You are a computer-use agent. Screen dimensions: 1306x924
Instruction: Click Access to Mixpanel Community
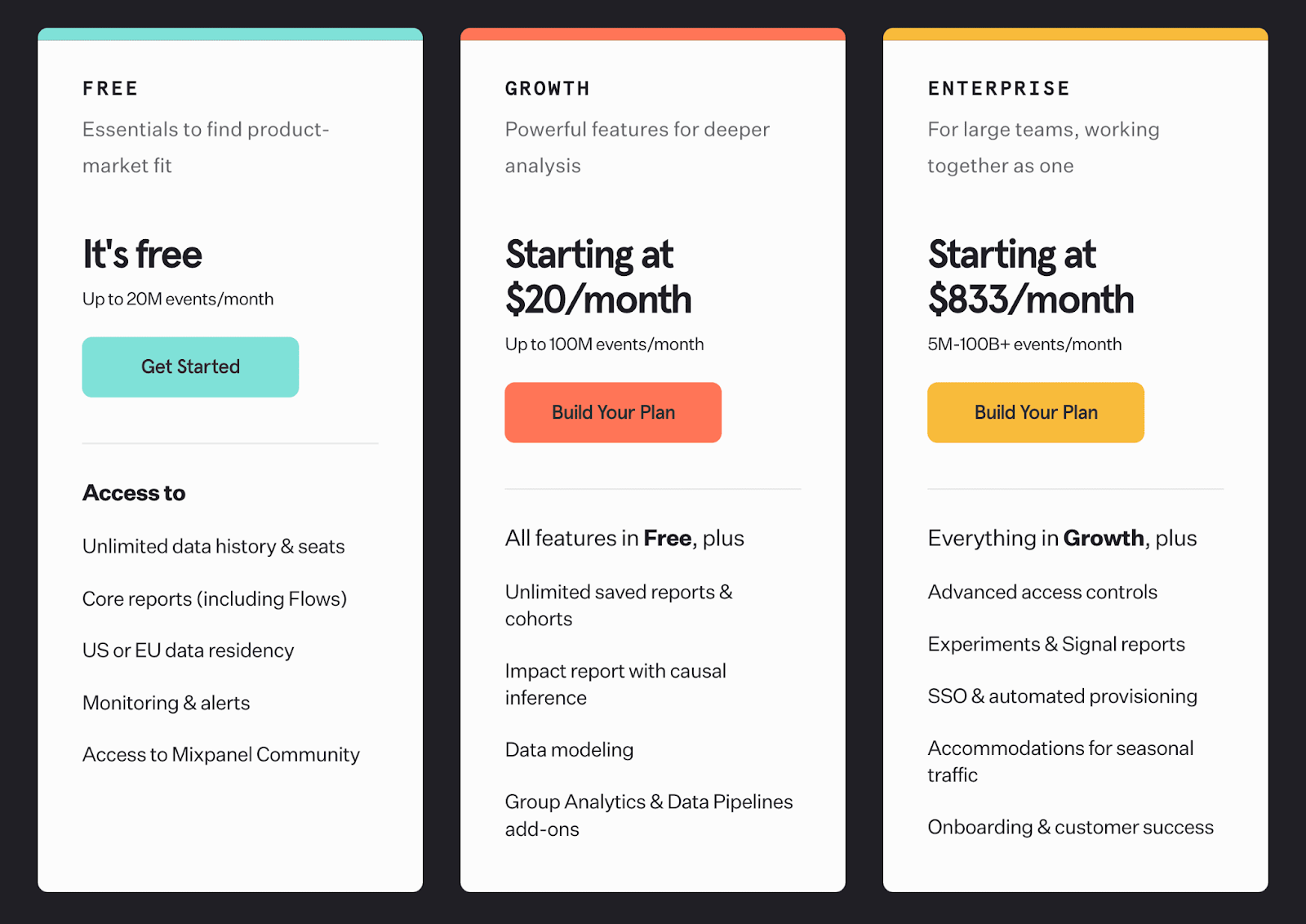point(220,754)
